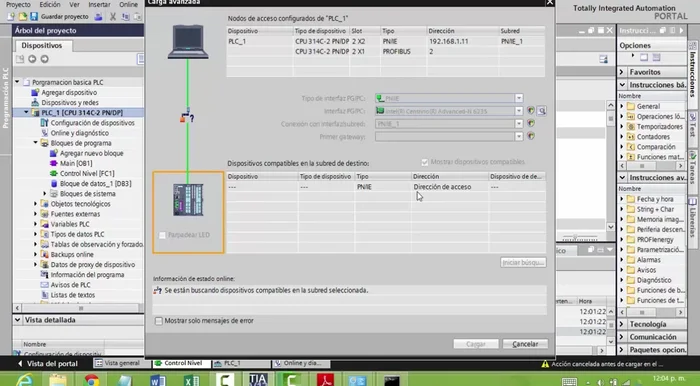The height and width of the screenshot is (386, 700).
Task: Click the open project folder icon
Action: coord(22,17)
